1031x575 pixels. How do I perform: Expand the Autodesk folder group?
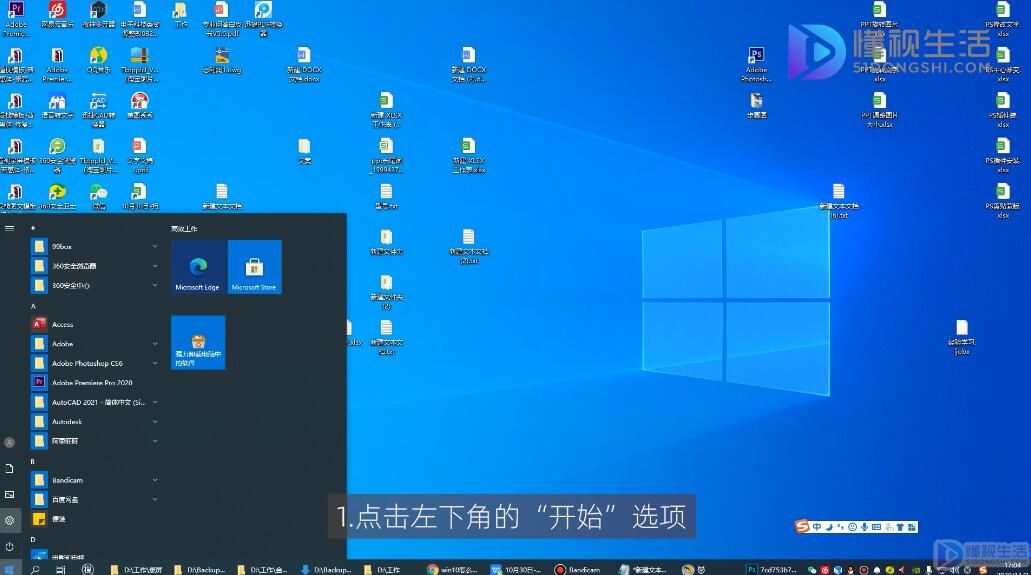tap(94, 421)
